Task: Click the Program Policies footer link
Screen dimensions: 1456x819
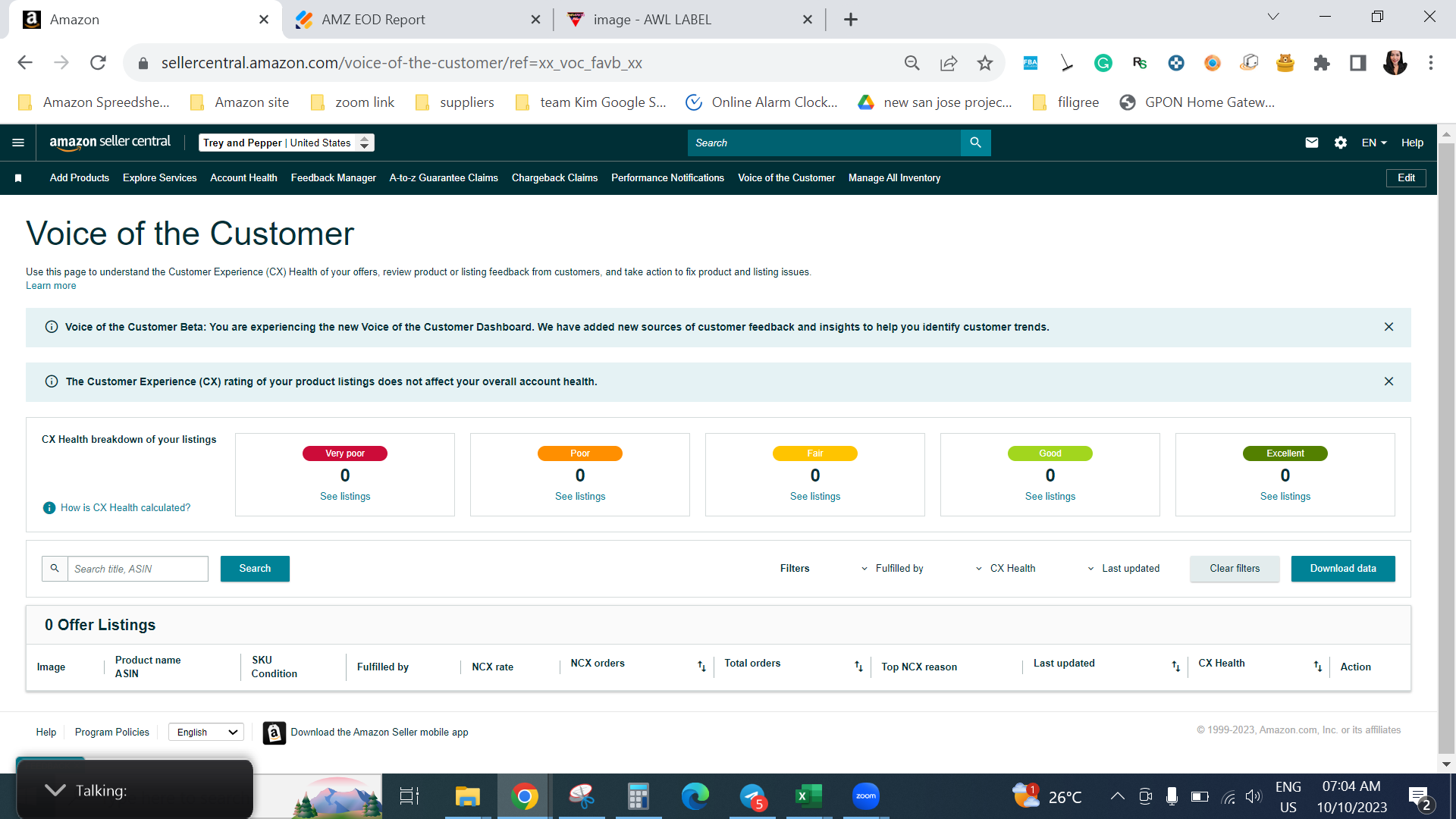Action: [111, 733]
